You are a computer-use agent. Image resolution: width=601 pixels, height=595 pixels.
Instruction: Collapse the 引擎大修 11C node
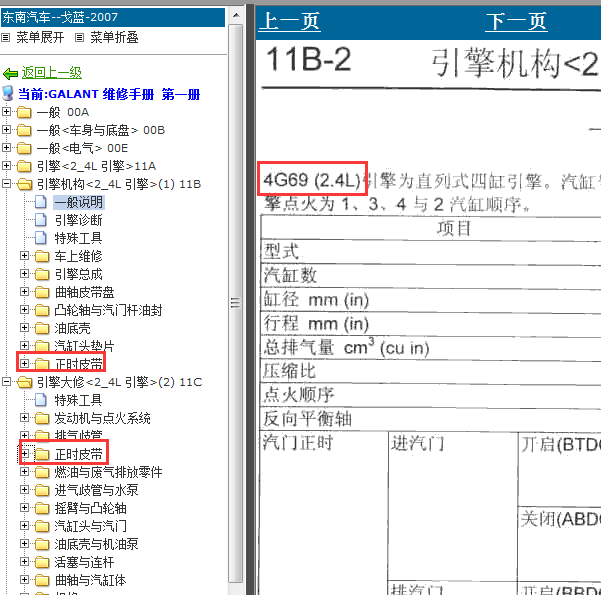tap(6, 381)
